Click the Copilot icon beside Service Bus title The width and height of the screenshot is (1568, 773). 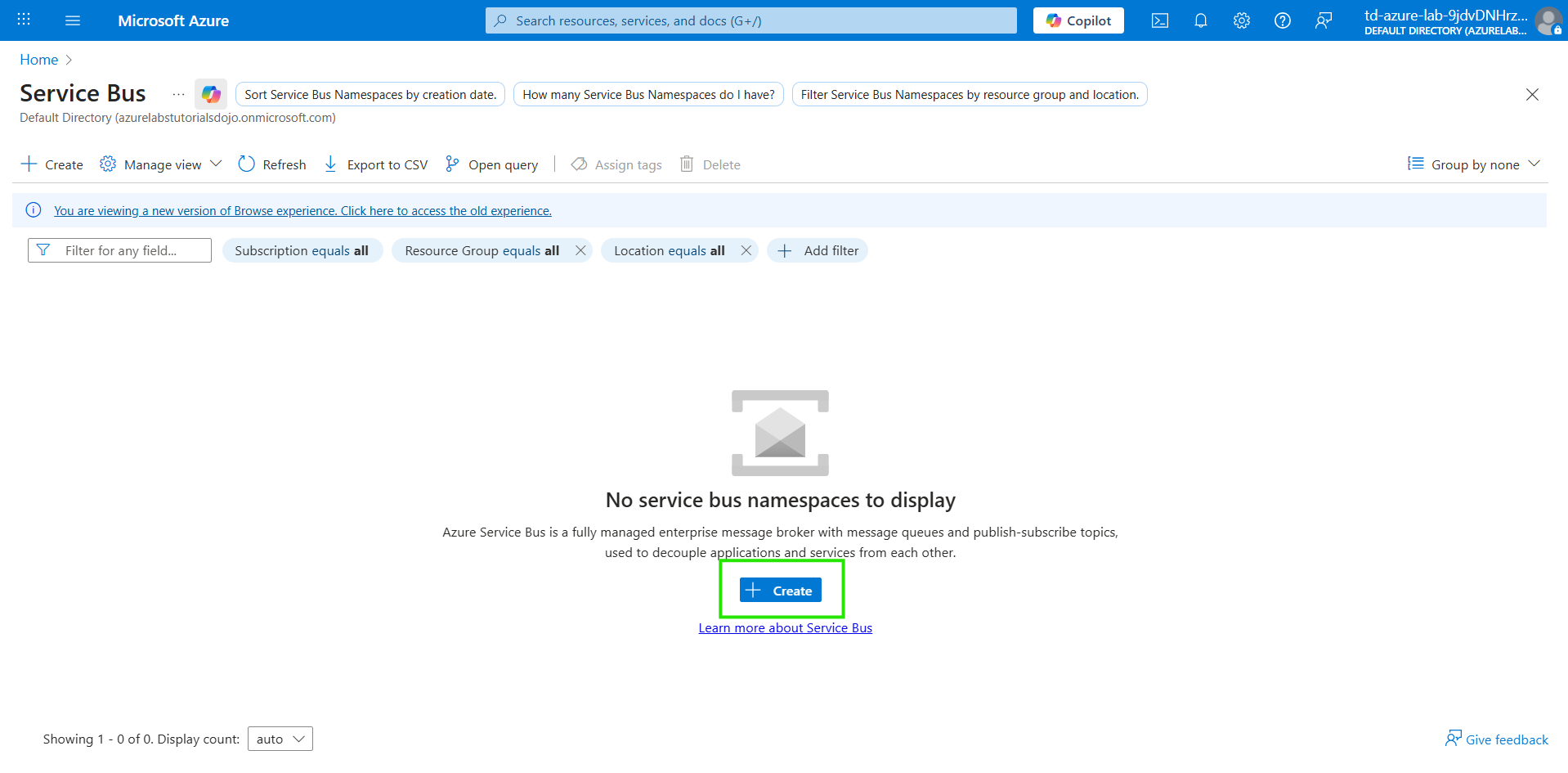(x=211, y=94)
